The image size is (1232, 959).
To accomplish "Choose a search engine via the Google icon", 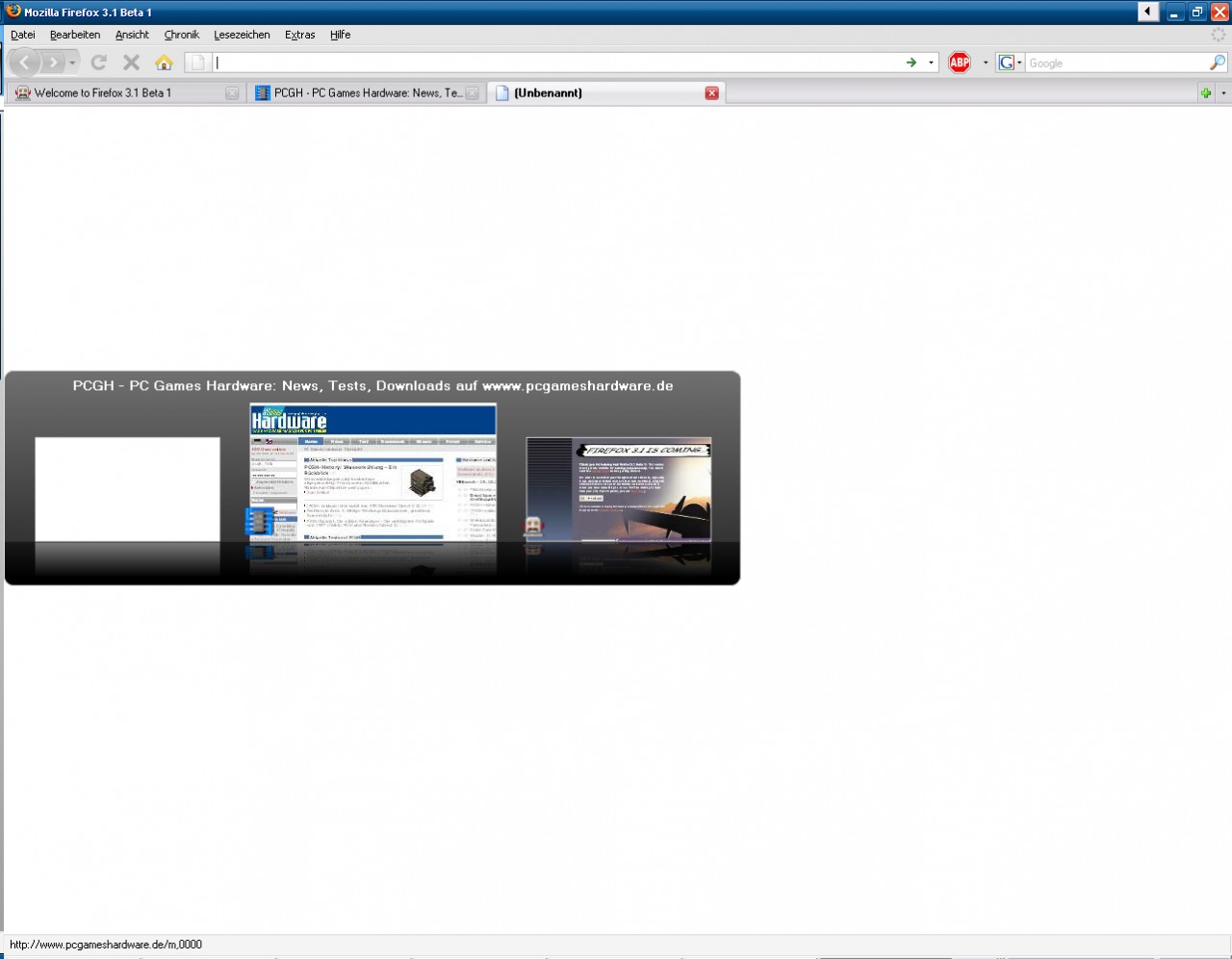I will (1010, 63).
